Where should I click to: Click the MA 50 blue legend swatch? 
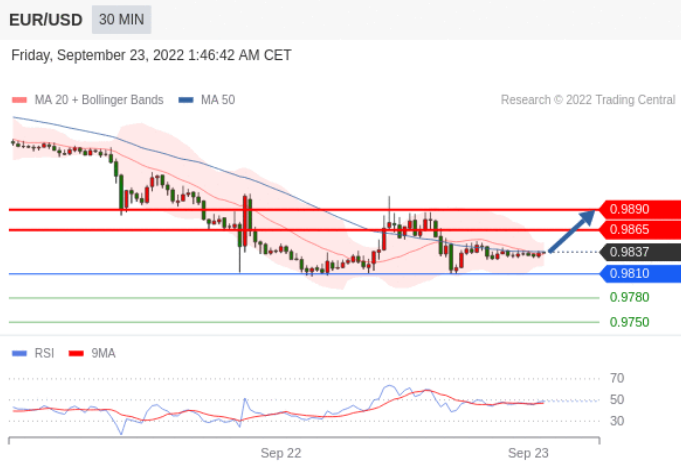tap(186, 100)
